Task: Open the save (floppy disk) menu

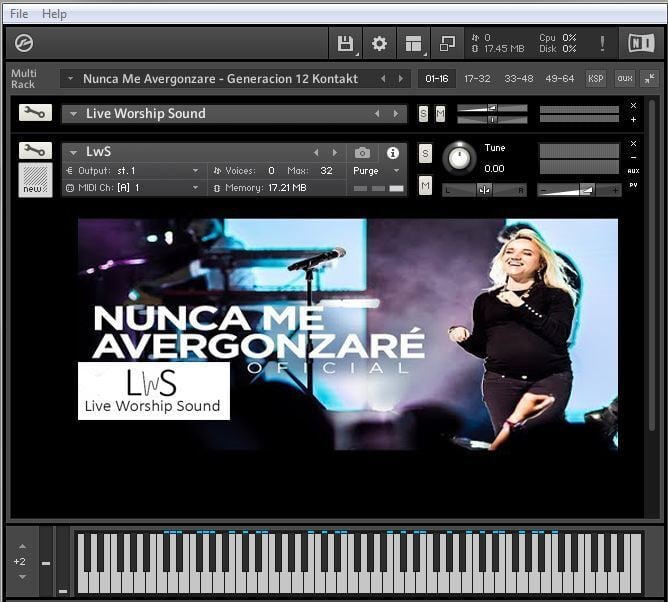Action: [346, 43]
